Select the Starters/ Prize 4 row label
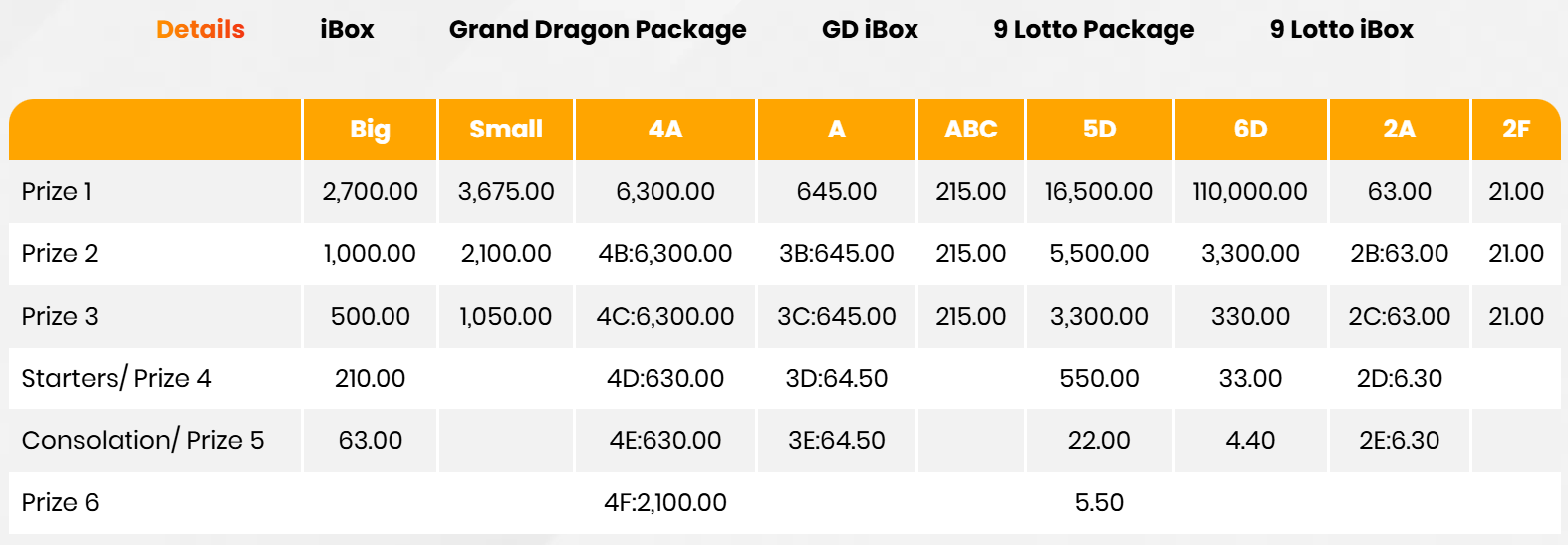 coord(117,378)
